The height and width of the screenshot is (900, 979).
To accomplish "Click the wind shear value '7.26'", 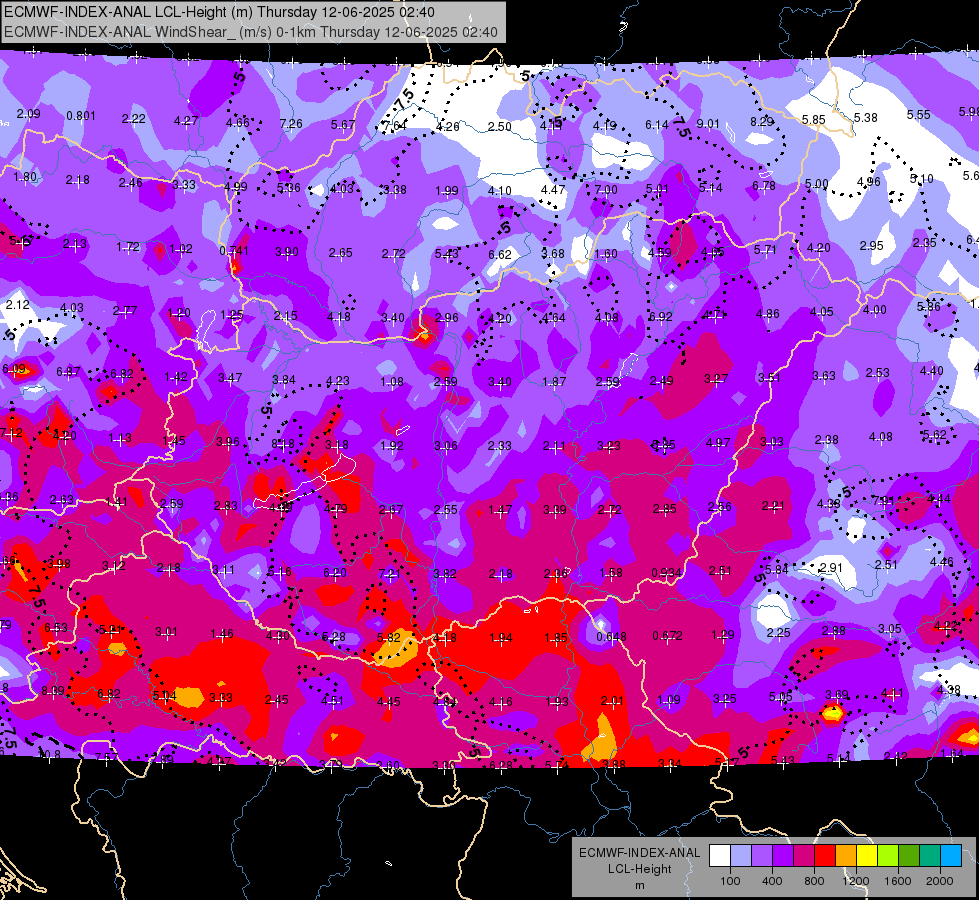I will [x=291, y=124].
